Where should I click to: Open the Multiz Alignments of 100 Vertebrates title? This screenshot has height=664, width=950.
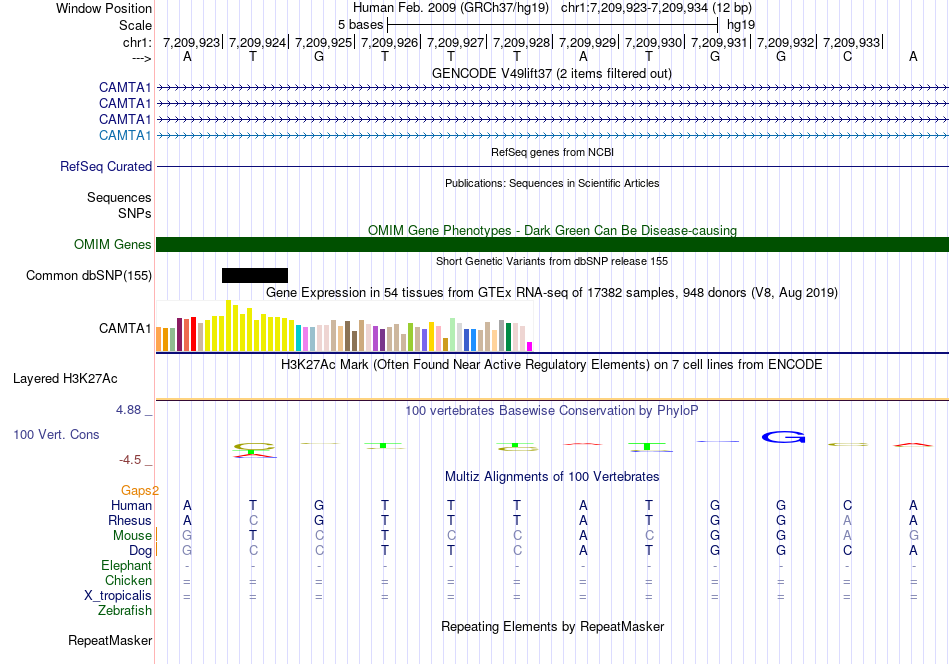[x=552, y=477]
